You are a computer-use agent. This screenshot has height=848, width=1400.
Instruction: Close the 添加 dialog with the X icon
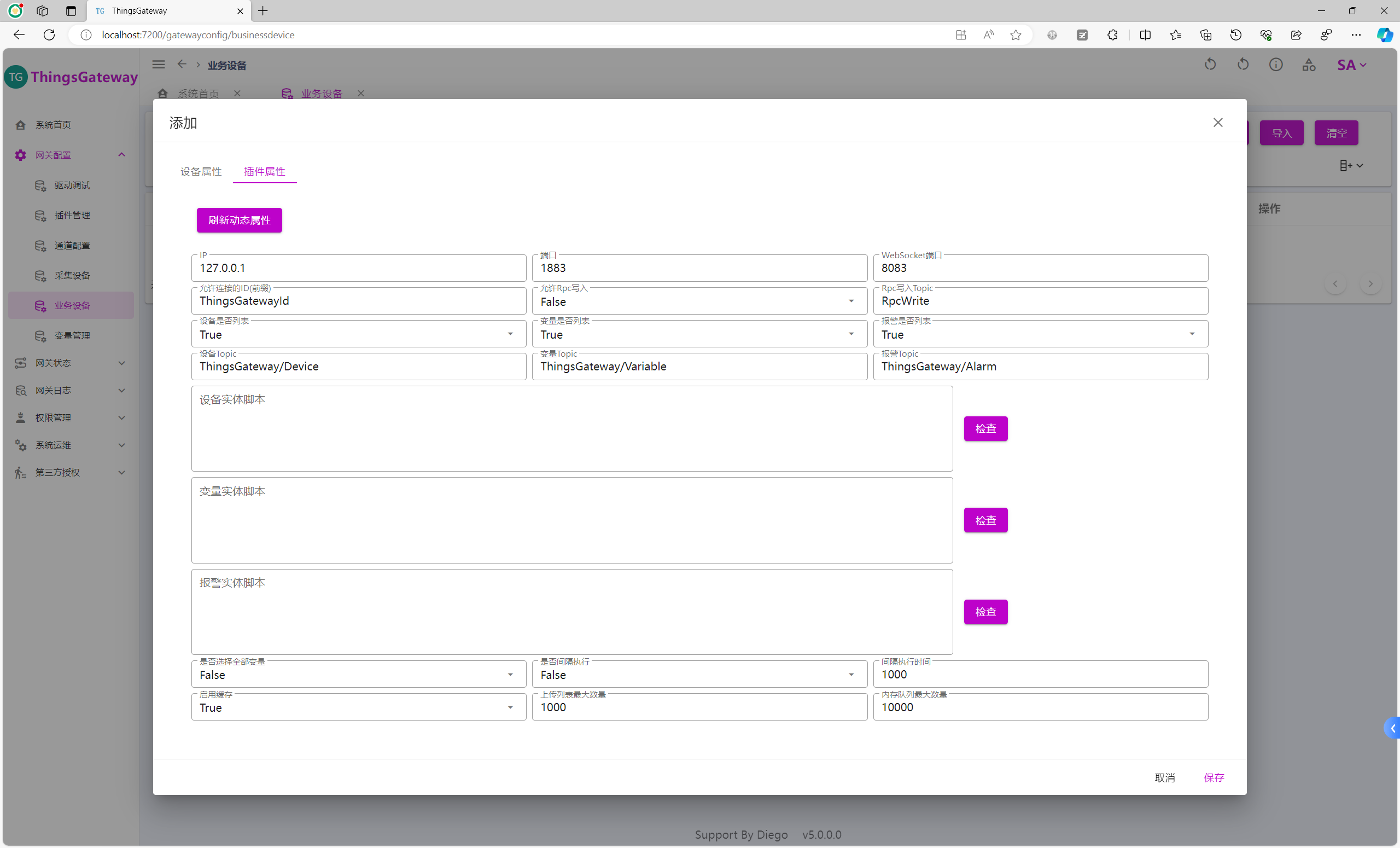coord(1217,123)
